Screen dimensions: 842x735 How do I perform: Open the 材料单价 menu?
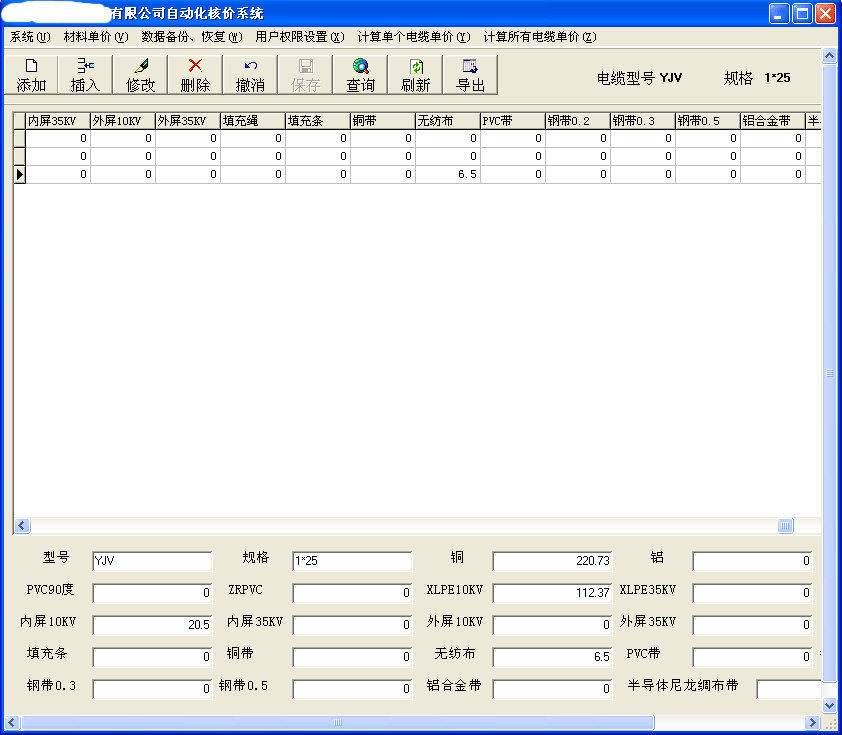pyautogui.click(x=95, y=37)
